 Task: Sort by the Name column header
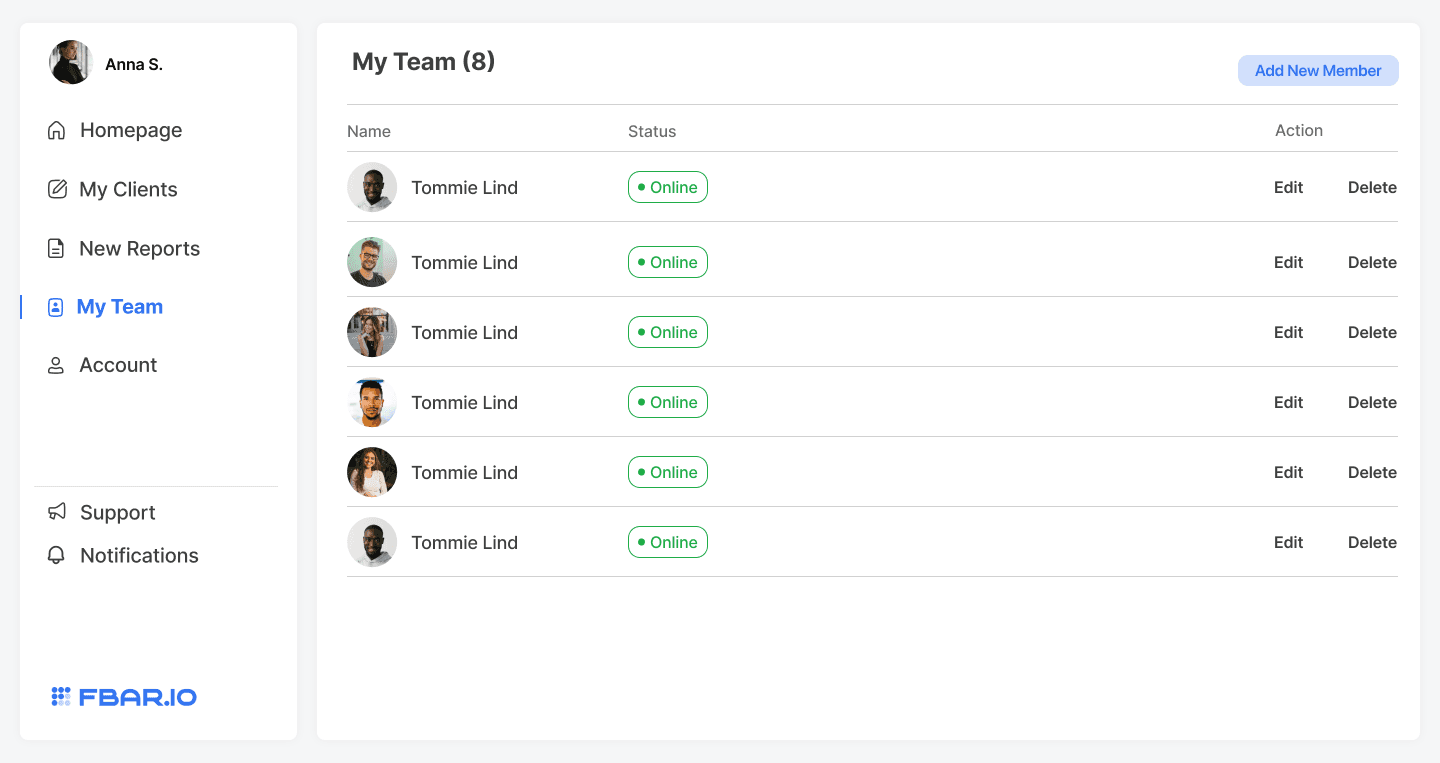(369, 131)
